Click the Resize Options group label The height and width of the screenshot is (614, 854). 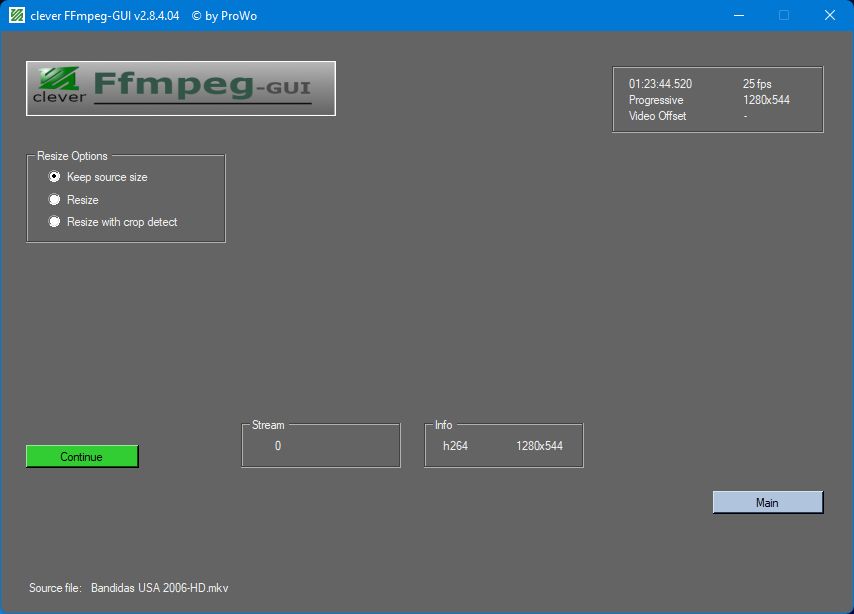[x=72, y=156]
